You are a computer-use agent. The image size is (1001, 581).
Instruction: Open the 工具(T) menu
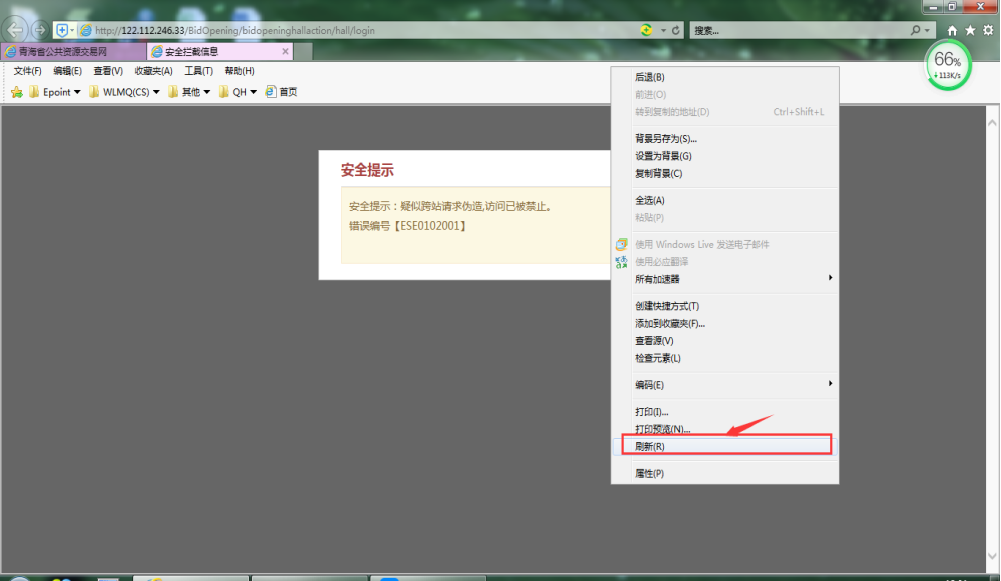pyautogui.click(x=198, y=71)
